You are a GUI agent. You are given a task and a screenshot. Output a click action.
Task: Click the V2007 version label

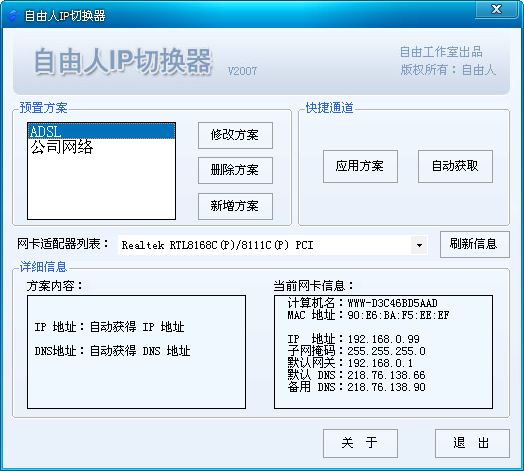(x=242, y=71)
